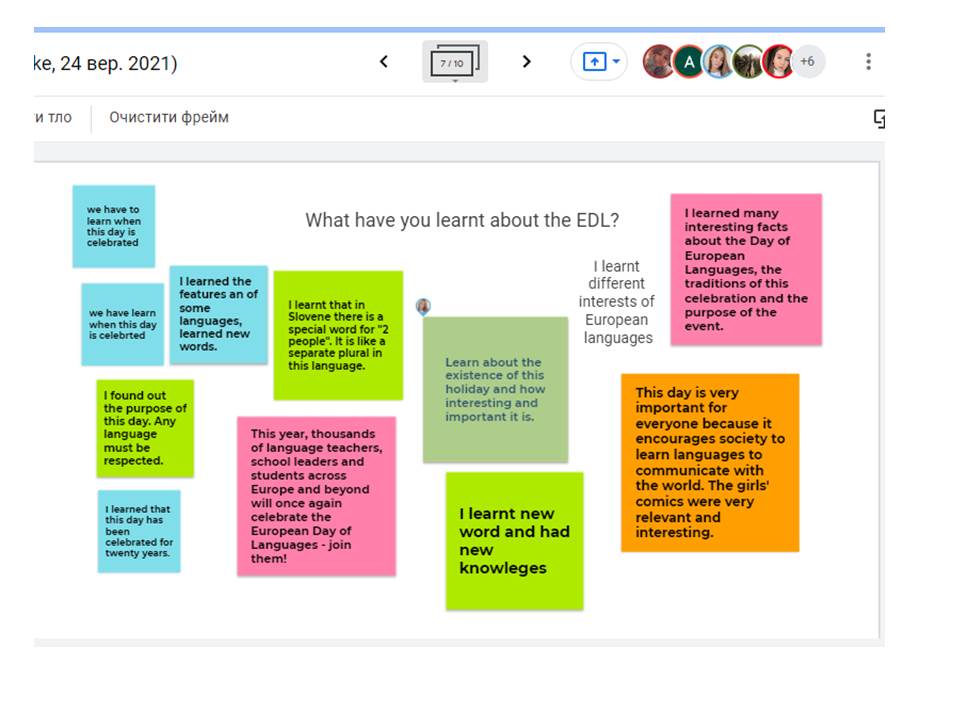Go to the previous frame arrow
The image size is (960, 720).
[383, 62]
